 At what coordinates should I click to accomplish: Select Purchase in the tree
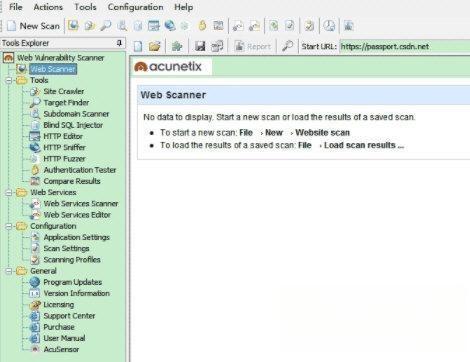[x=59, y=327]
